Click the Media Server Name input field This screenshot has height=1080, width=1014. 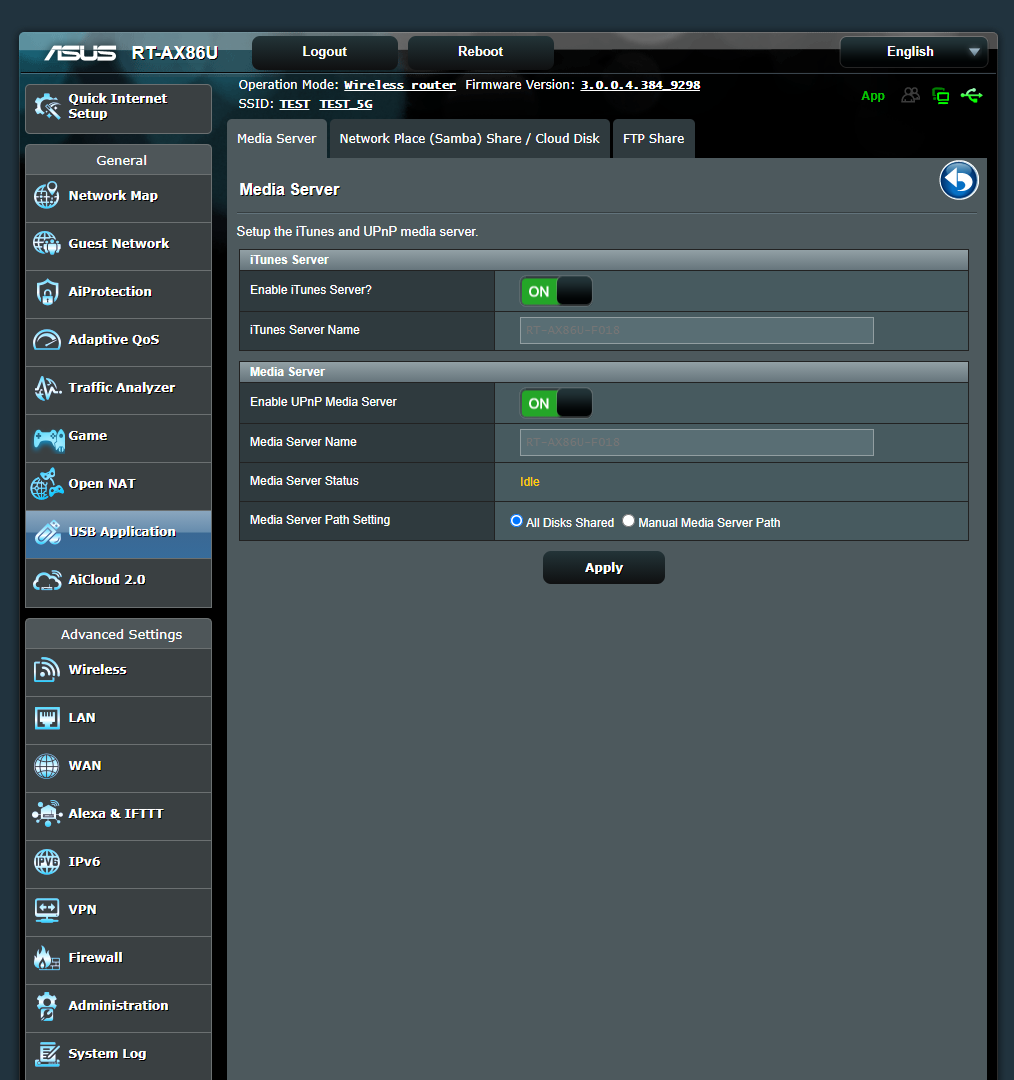coord(696,442)
